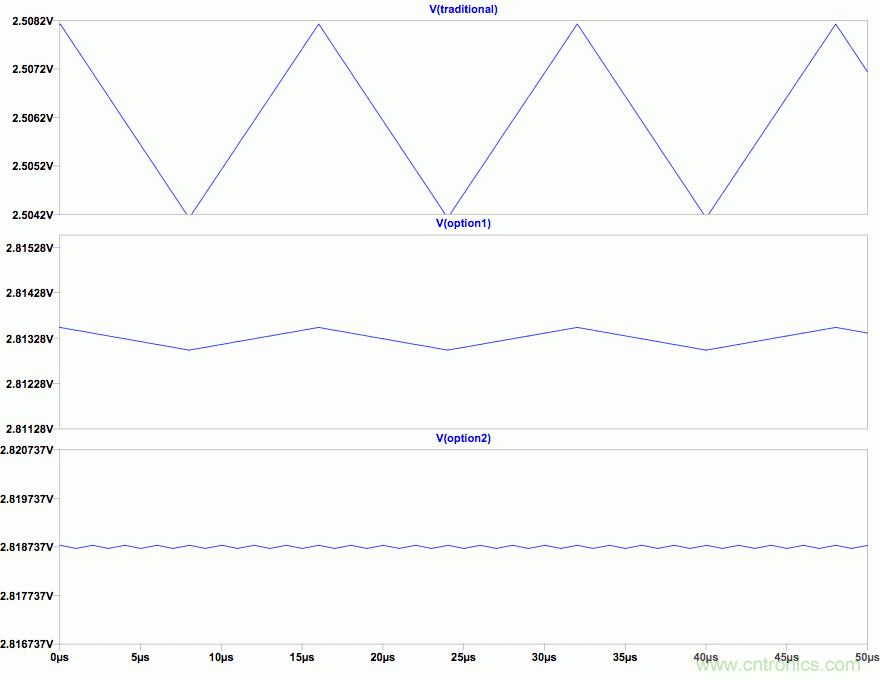Select the 25µs time axis marker
The height and width of the screenshot is (680, 880).
(463, 658)
